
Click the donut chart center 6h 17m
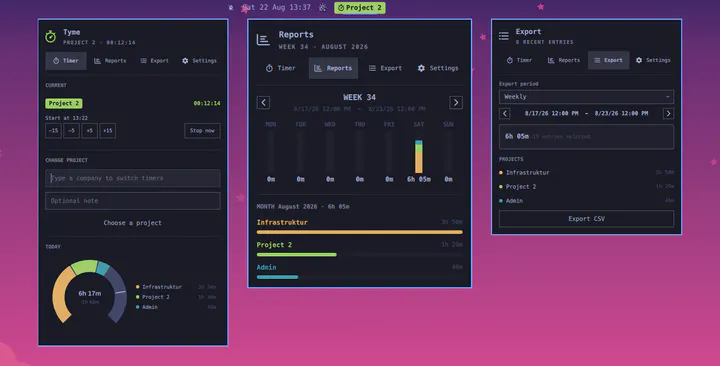point(90,293)
